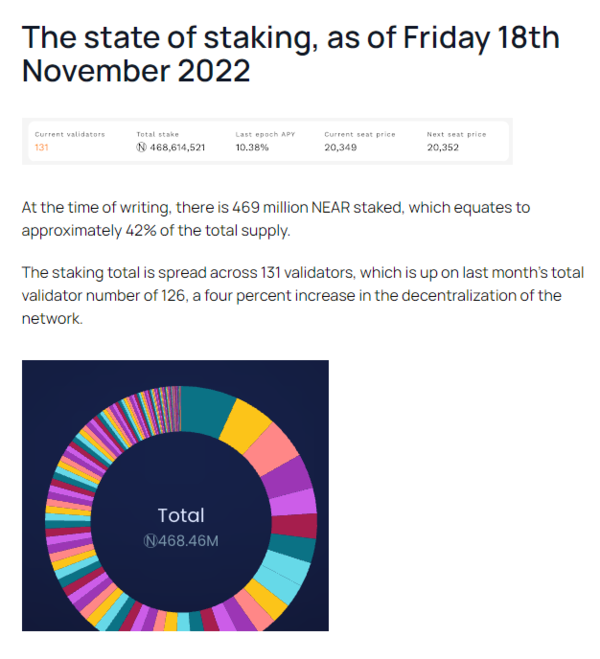Viewport: 600px width, 659px height.
Task: Click the NEAR symbol beside 468,614,521
Action: pyautogui.click(x=141, y=147)
